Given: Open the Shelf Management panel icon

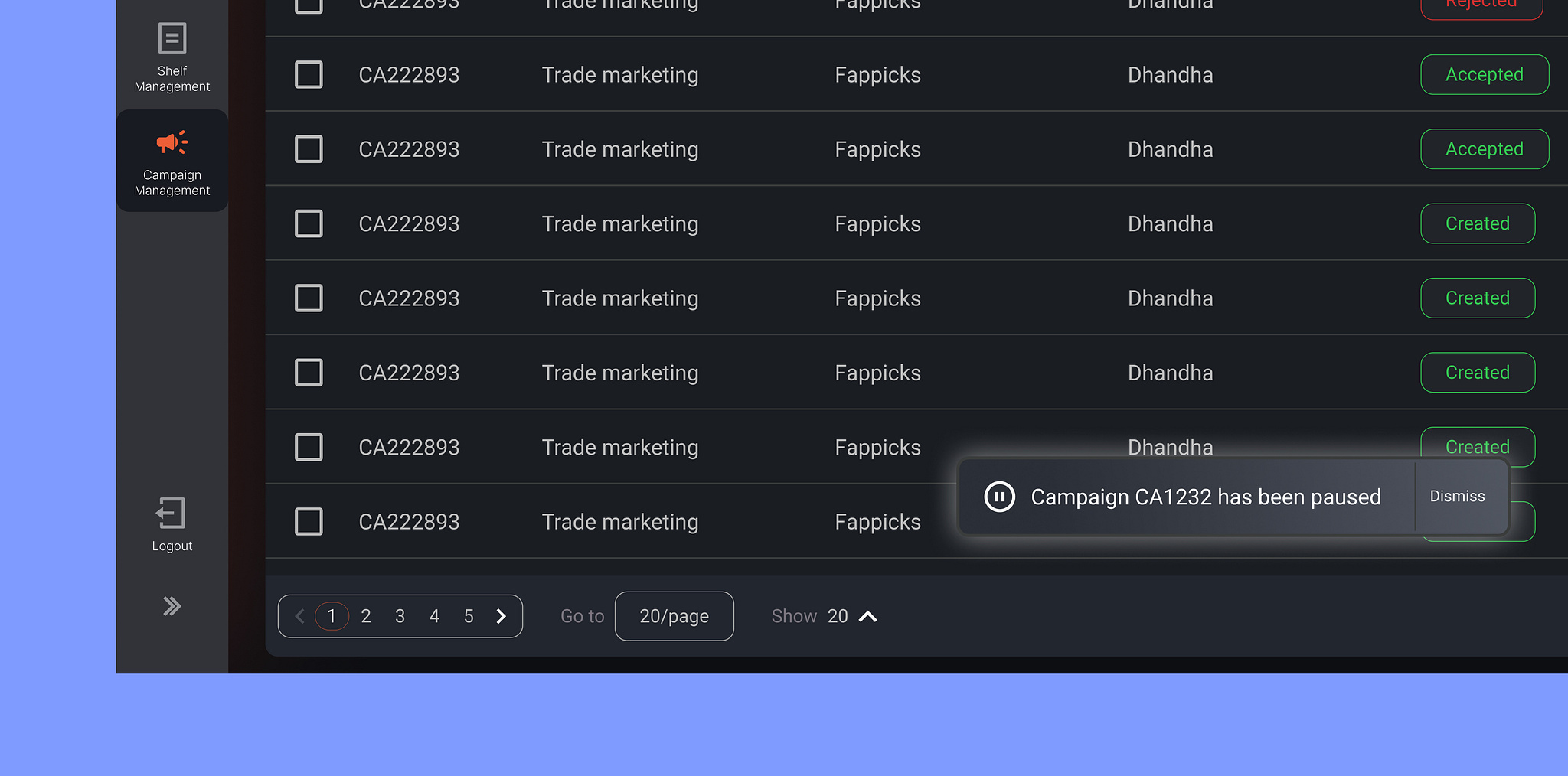Looking at the screenshot, I should (x=171, y=37).
